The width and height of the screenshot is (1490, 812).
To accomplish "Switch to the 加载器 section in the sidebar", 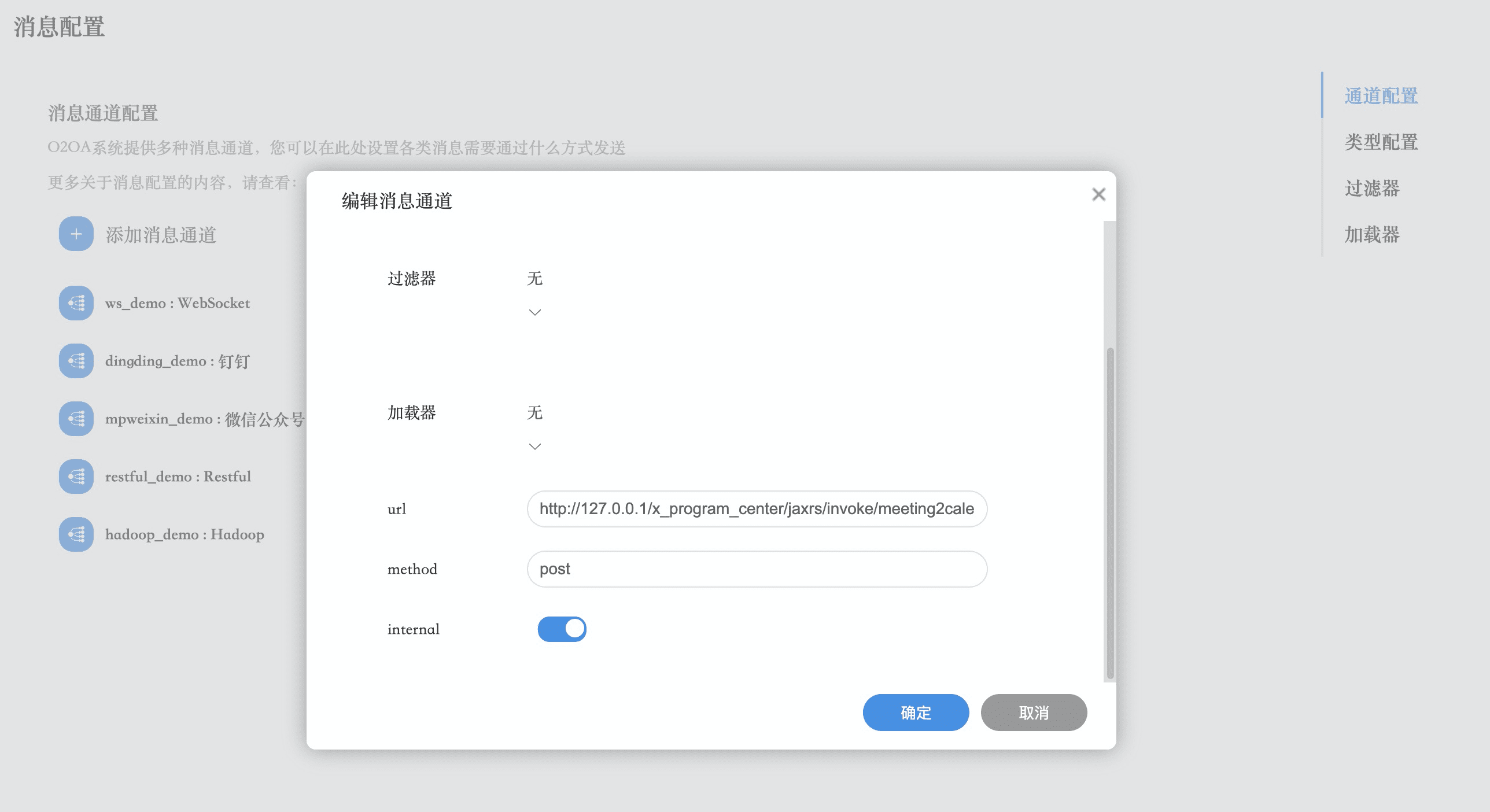I will (1372, 235).
